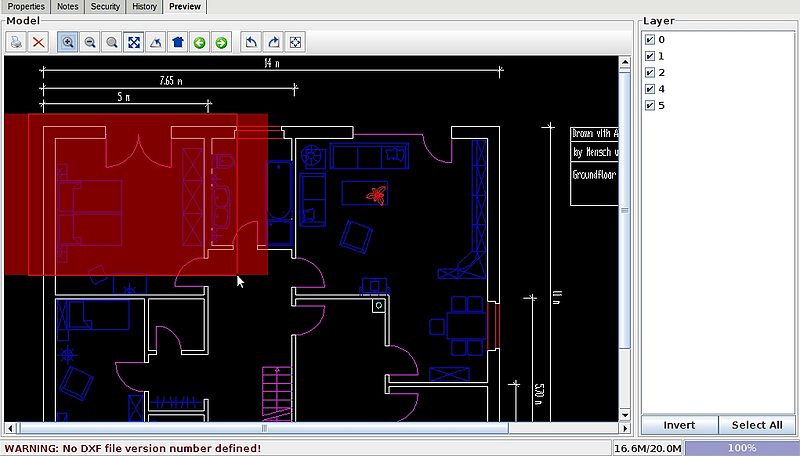Viewport: 800px width, 456px height.
Task: Click the center view crosshair icon
Action: point(295,42)
